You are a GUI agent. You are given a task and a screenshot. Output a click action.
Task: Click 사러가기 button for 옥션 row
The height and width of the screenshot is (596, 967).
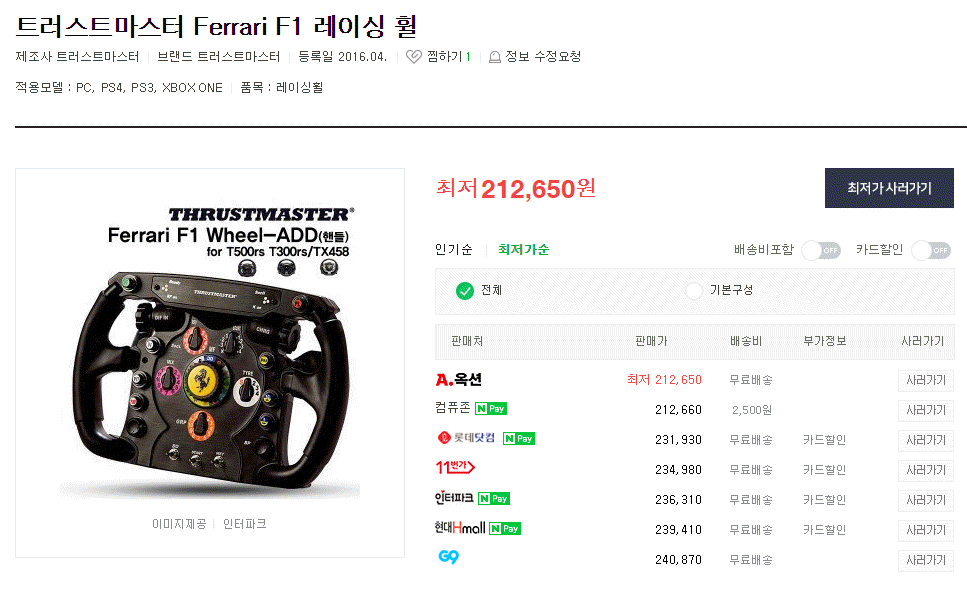(926, 381)
